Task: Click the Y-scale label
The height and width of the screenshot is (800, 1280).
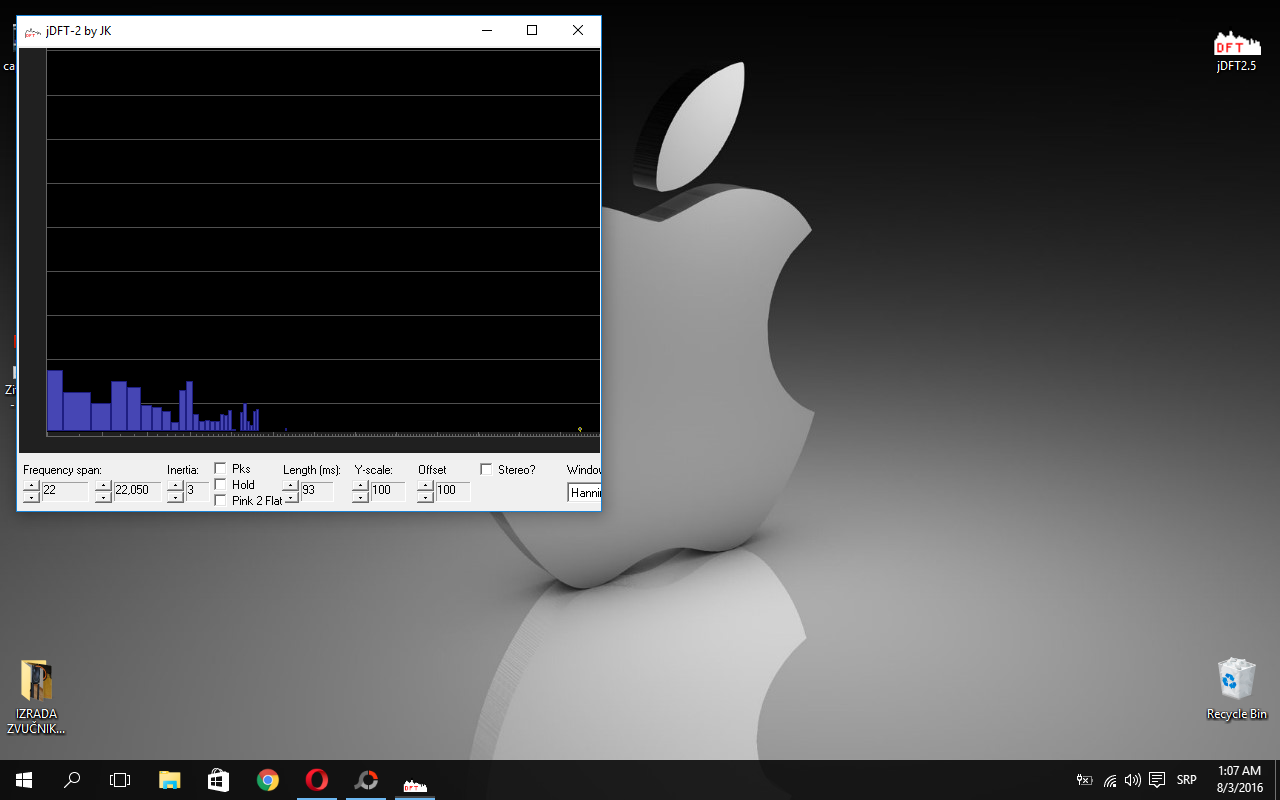Action: tap(373, 470)
